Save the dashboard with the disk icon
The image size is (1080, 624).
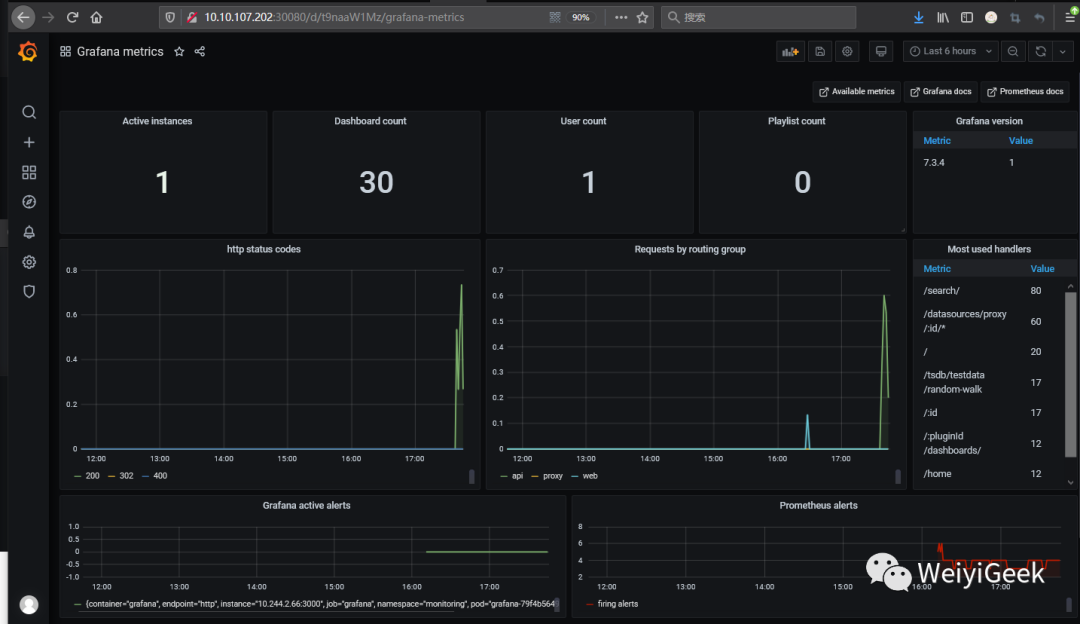click(x=820, y=52)
